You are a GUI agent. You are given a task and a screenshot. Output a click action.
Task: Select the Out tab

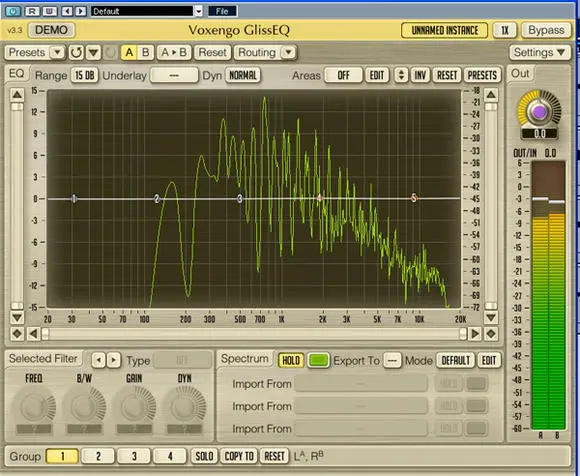[520, 73]
